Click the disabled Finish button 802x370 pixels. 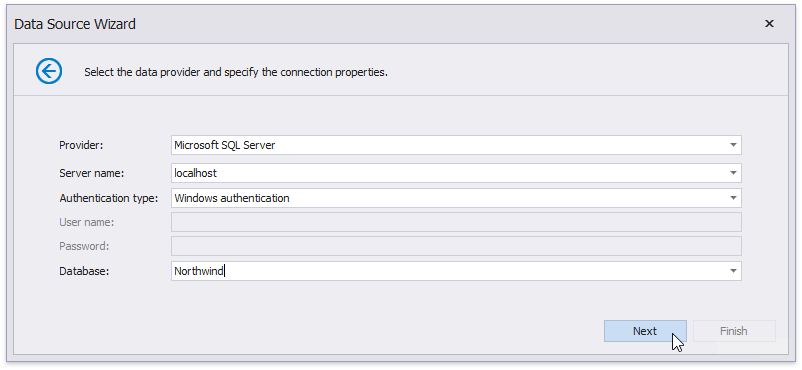734,331
